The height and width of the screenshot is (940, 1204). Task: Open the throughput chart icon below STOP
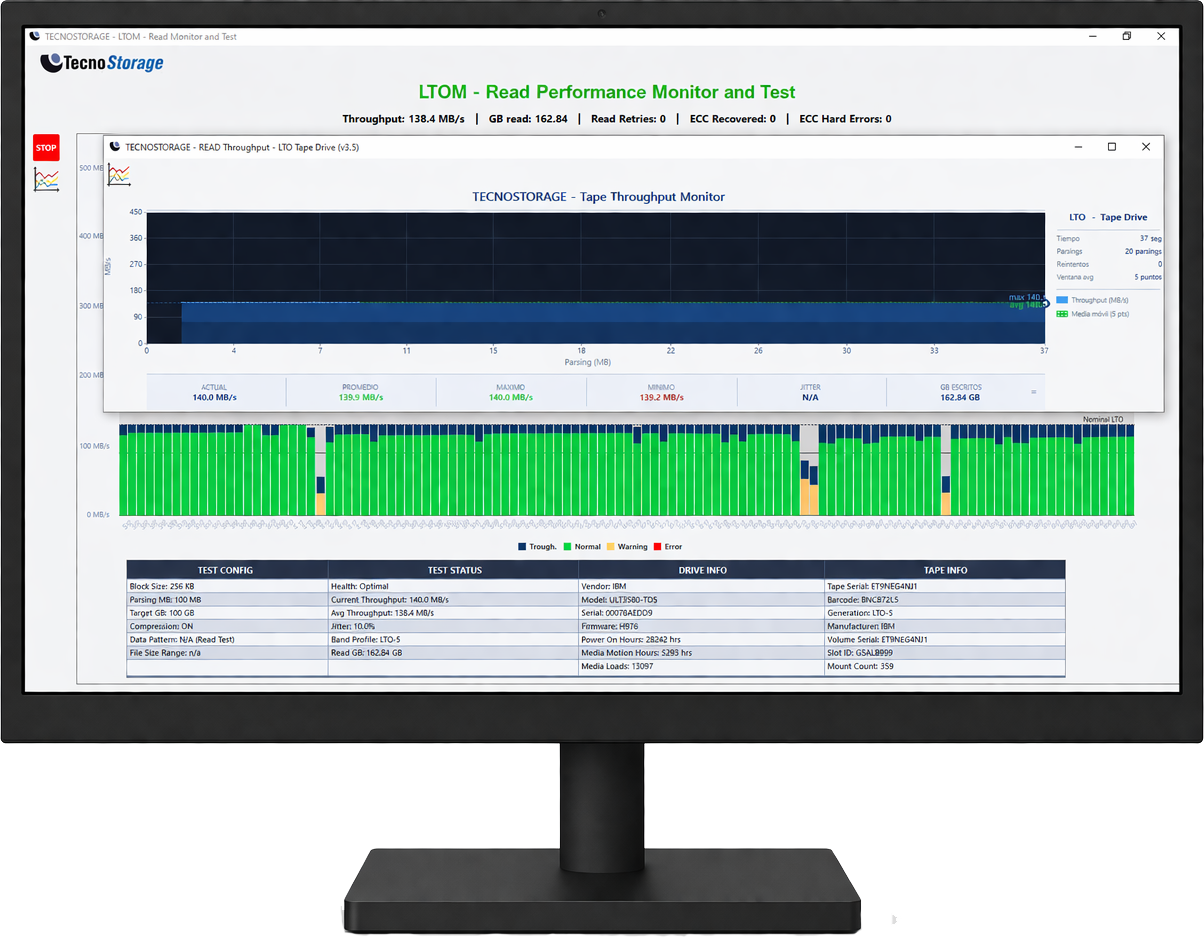tap(46, 180)
